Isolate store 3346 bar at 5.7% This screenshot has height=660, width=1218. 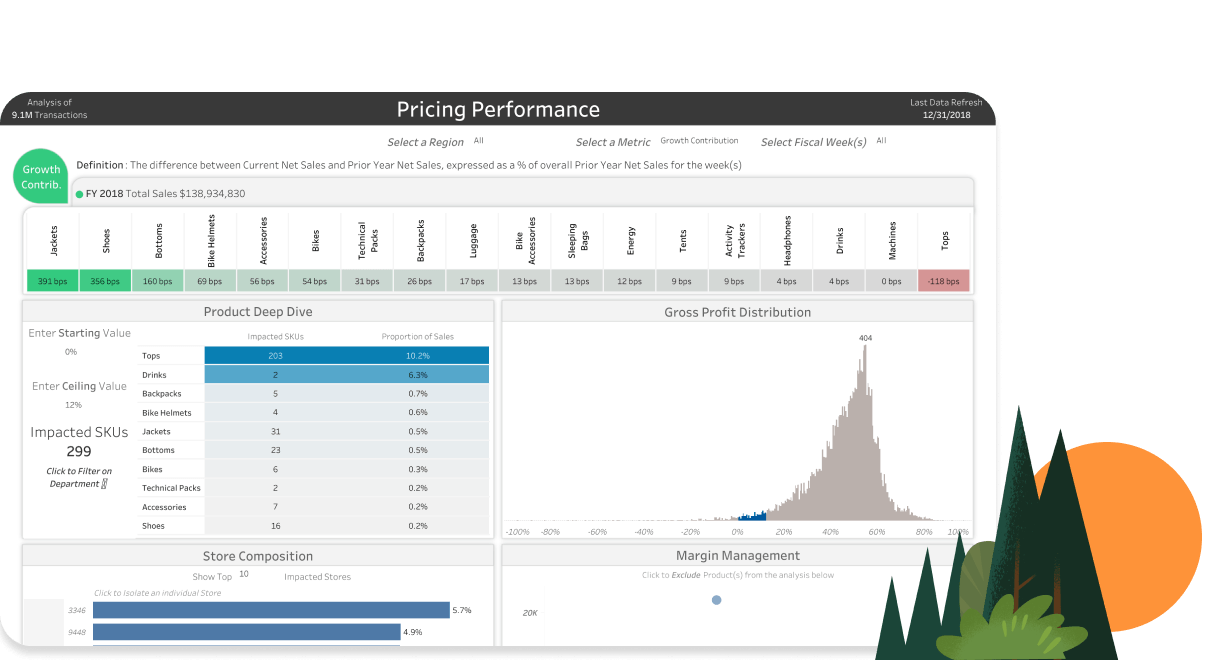271,610
